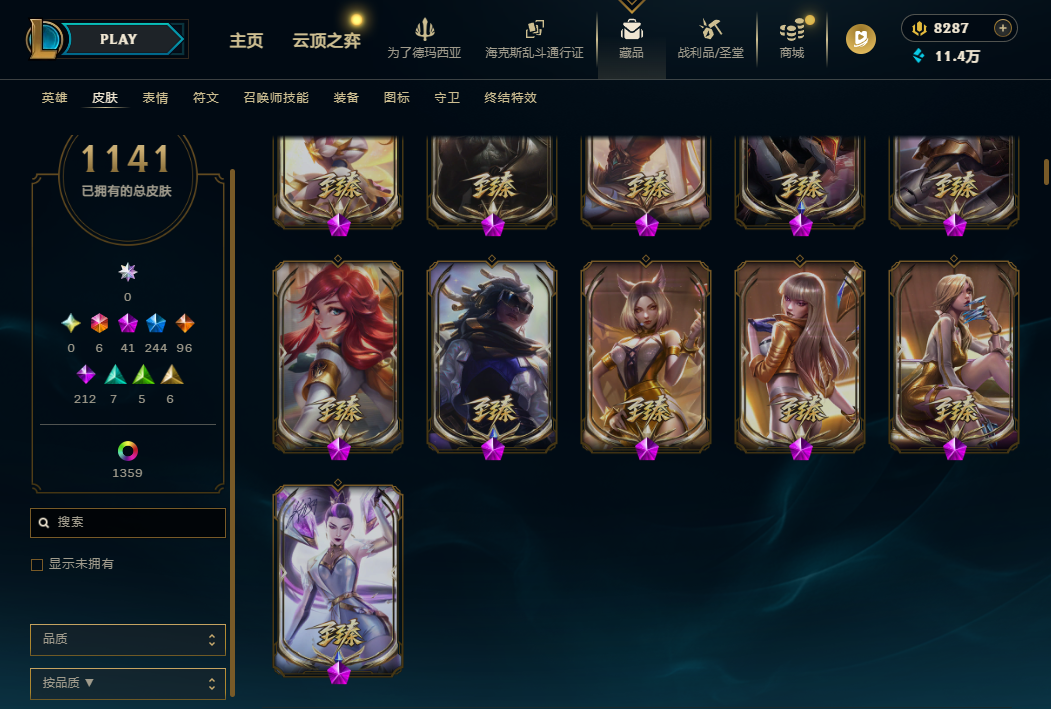
Task: Open the 战利品/圣堂 loot hammer icon
Action: [x=710, y=29]
